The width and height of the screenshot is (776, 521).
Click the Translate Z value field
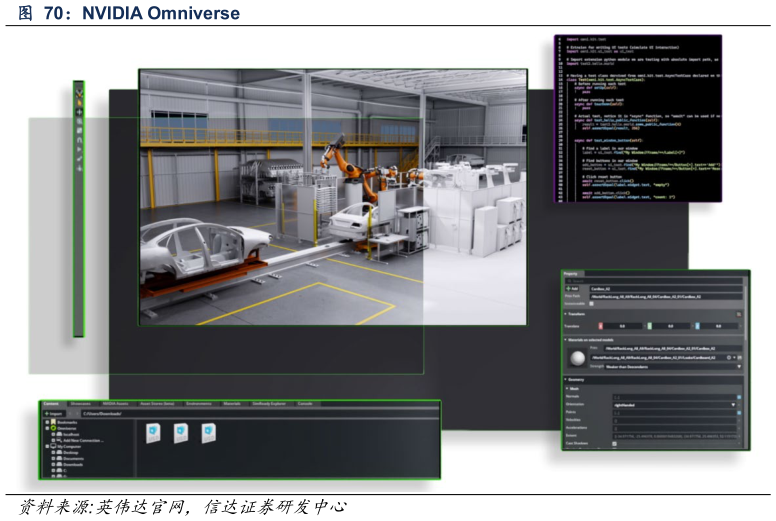pos(719,326)
